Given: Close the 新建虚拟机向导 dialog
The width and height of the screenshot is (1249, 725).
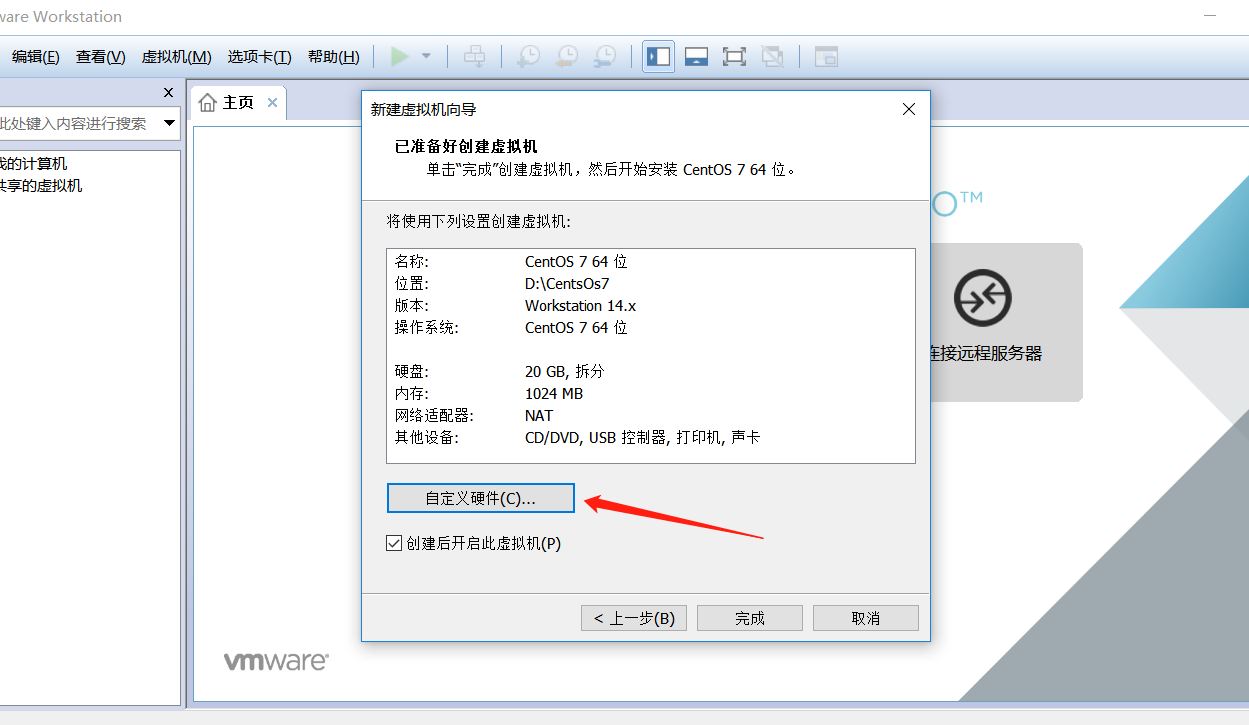Looking at the screenshot, I should coord(909,109).
